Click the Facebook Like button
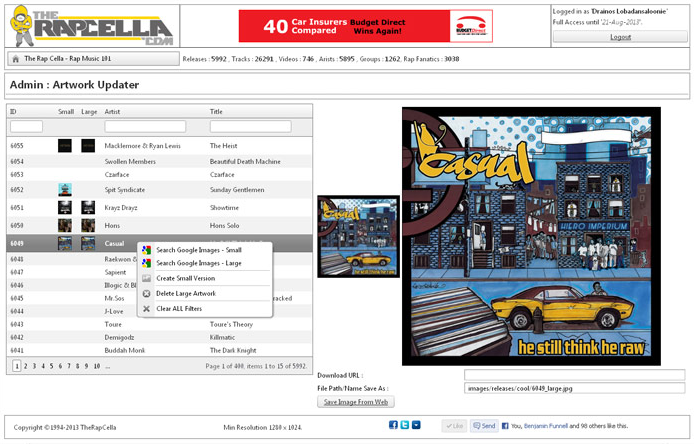The image size is (694, 444). coord(454,426)
